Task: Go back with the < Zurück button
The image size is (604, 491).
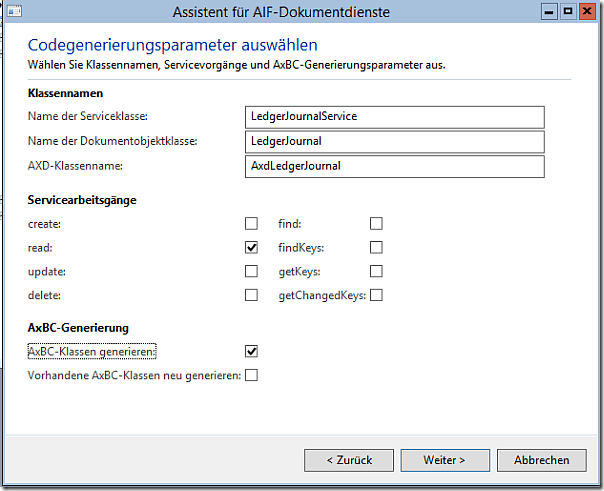Action: [349, 460]
